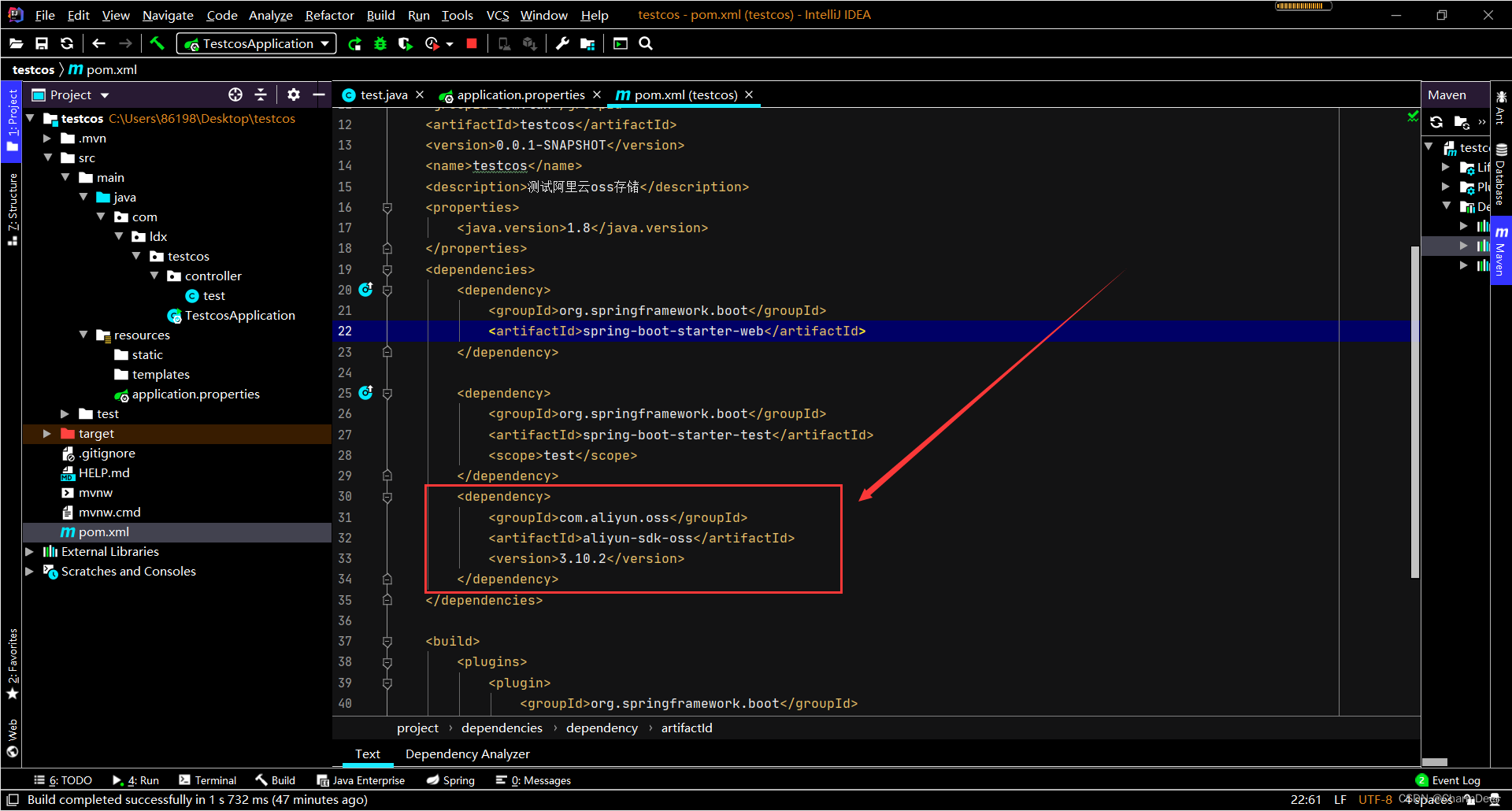Click the Search Everywhere magnifier icon
Viewport: 1512px width, 811px height.
646,44
